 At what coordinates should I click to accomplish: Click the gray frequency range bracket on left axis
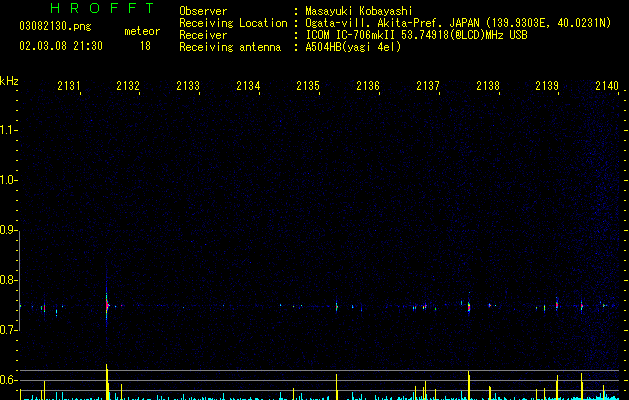point(19,281)
